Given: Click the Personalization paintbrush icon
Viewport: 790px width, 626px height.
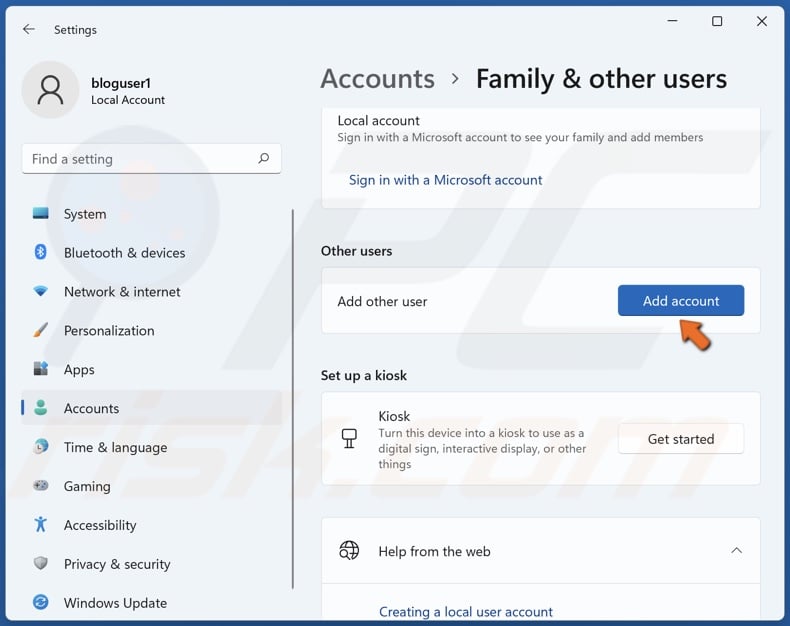Looking at the screenshot, I should 41,330.
